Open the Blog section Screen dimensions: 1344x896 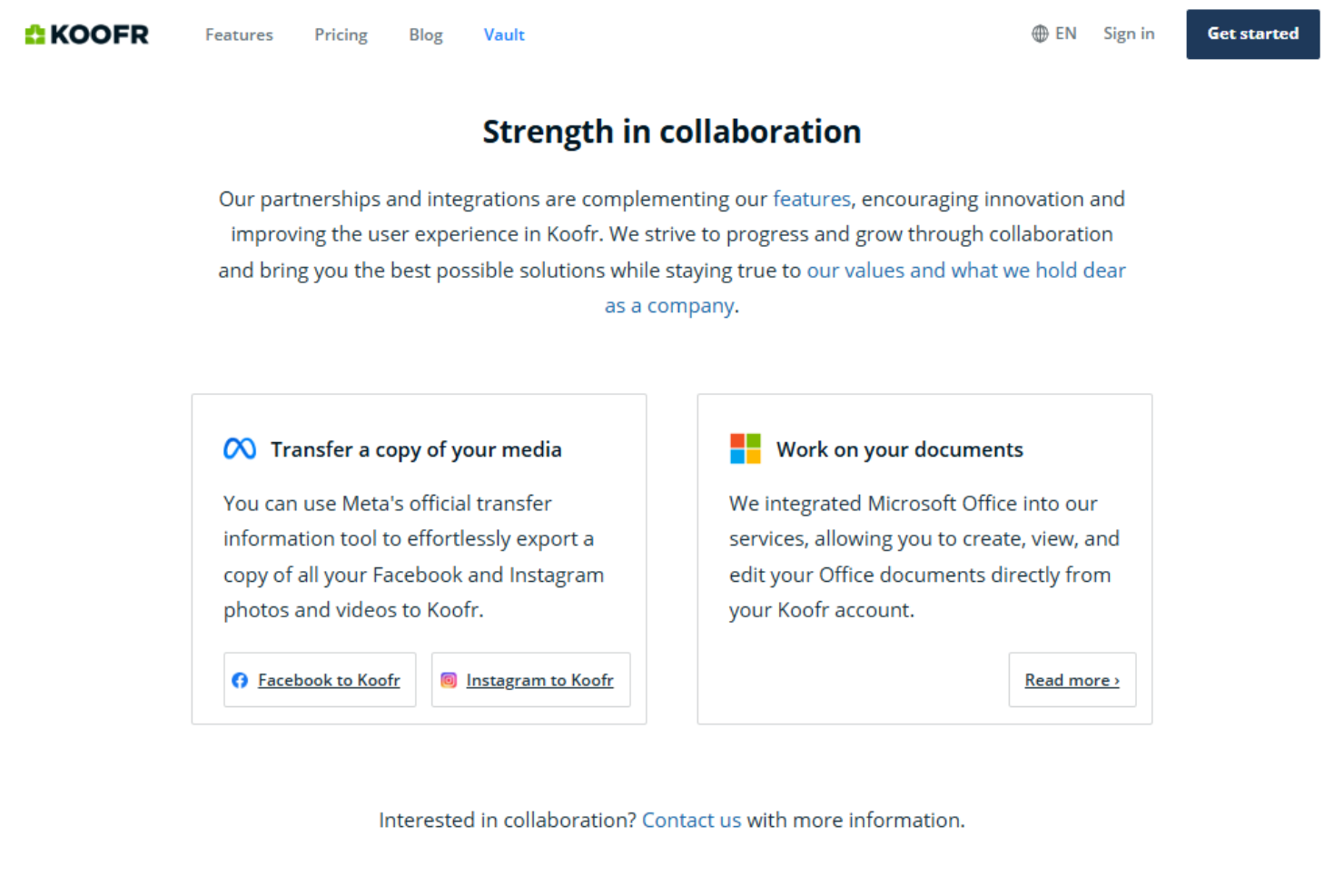pyautogui.click(x=425, y=34)
